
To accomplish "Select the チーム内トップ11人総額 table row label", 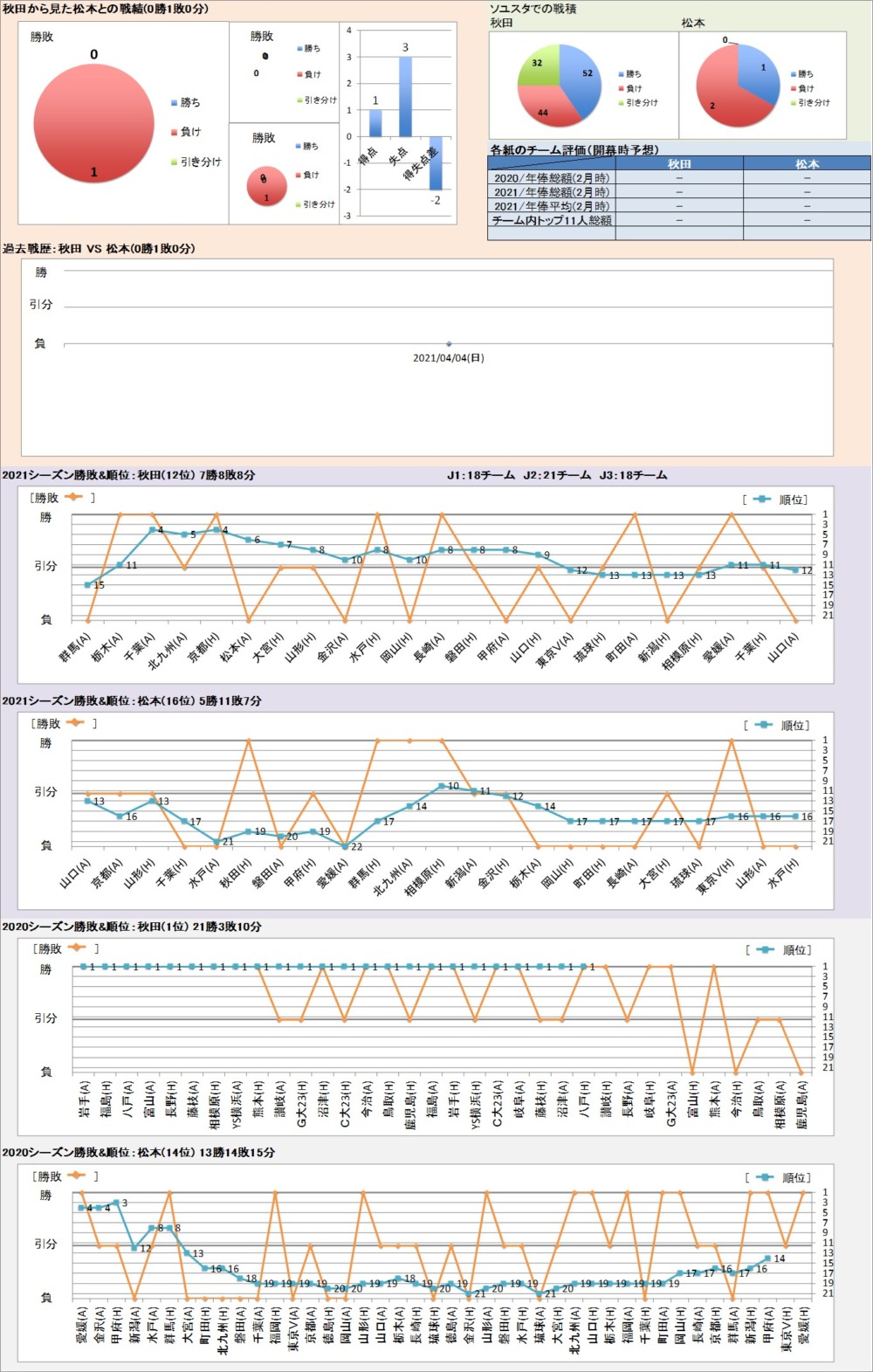I will [x=552, y=220].
